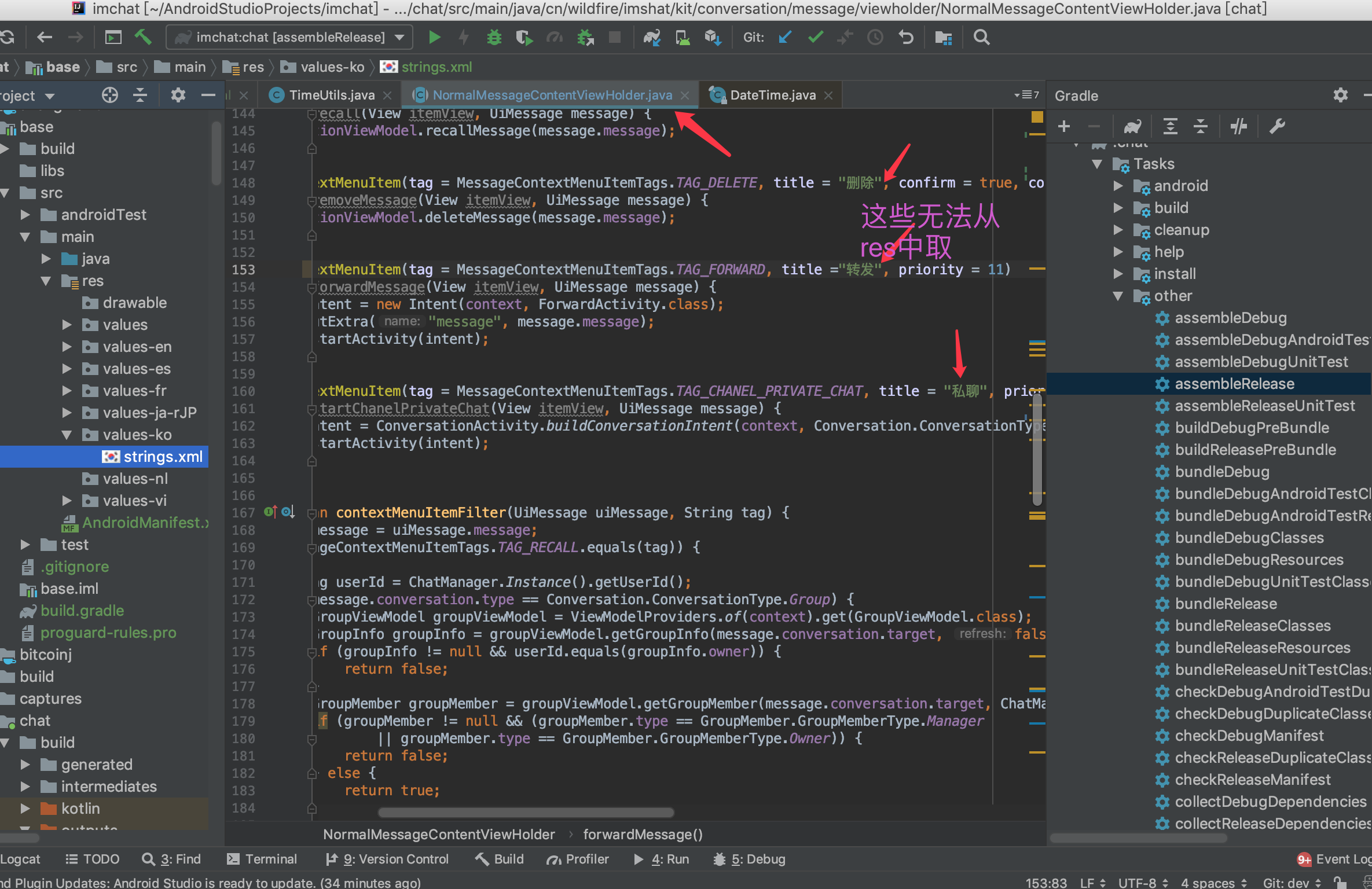Viewport: 1372px width, 889px height.
Task: Open Project panel settings gear
Action: pos(178,95)
